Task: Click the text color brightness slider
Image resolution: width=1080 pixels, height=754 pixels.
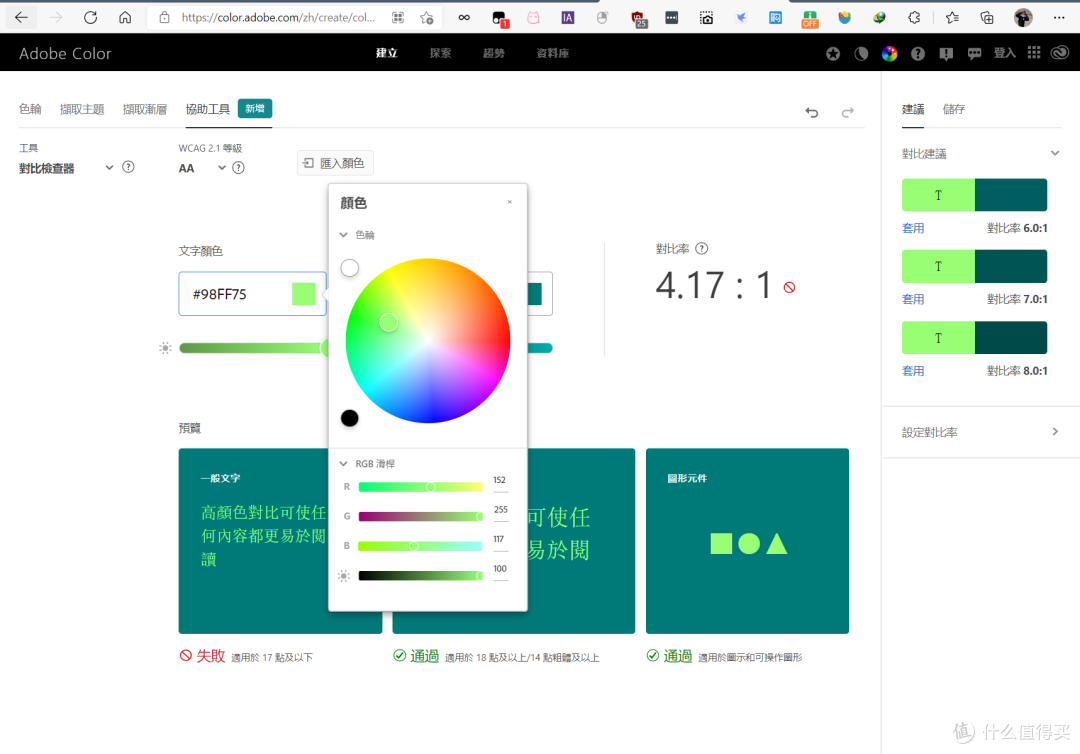Action: tap(253, 348)
